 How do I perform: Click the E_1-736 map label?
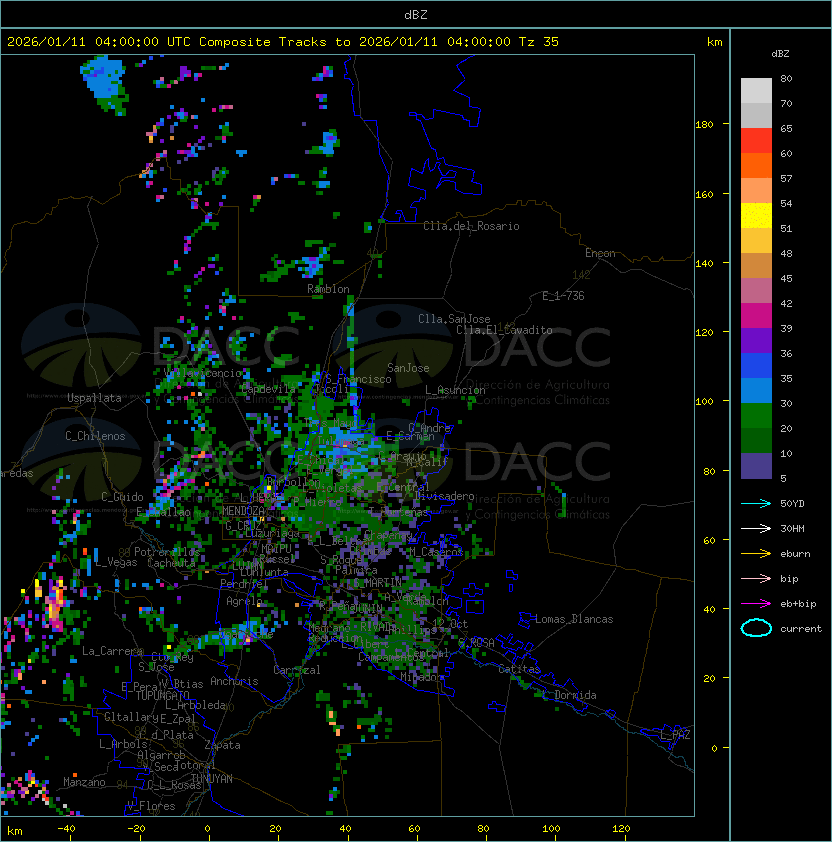(x=563, y=296)
